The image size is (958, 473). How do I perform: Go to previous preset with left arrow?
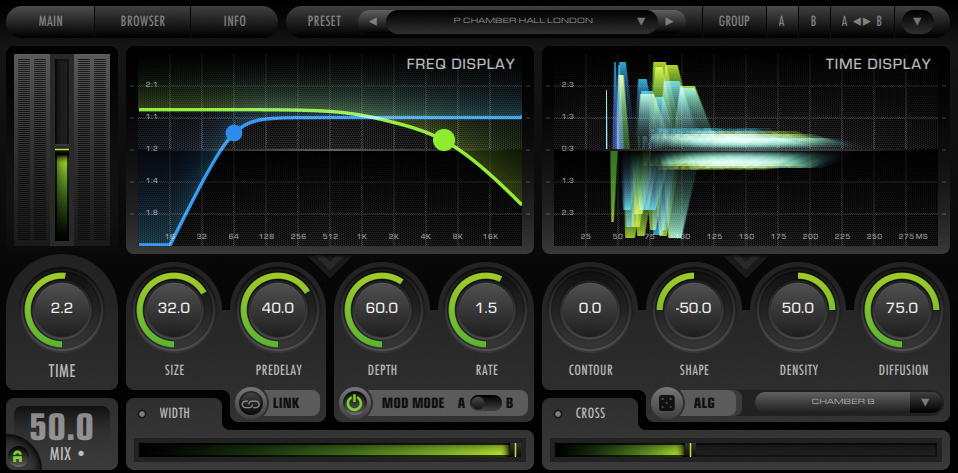(373, 21)
